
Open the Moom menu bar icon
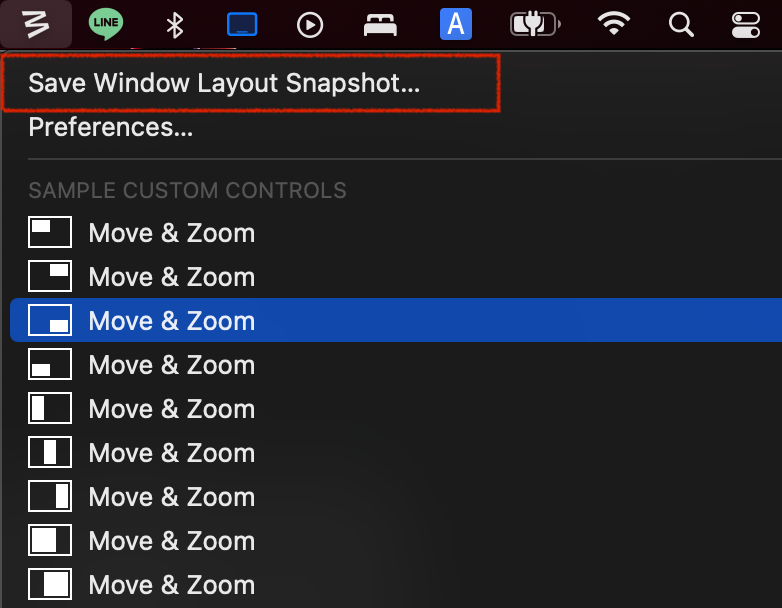pos(35,24)
